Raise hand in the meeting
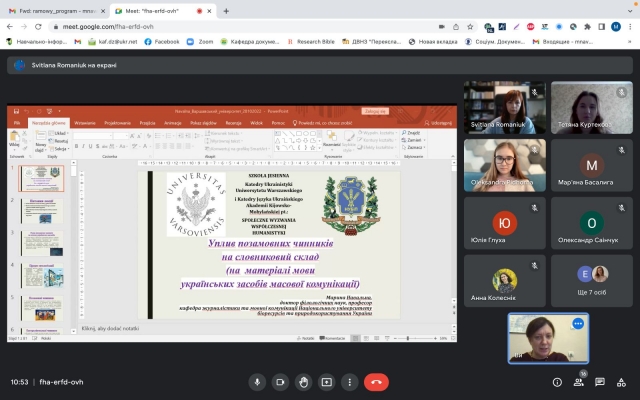The image size is (640, 400). coord(304,382)
